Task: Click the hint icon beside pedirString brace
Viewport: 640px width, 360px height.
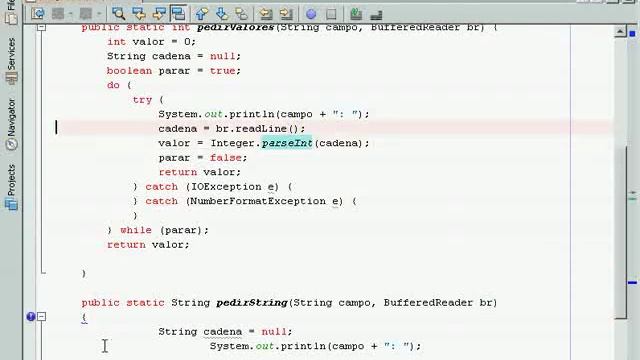Action: click(x=31, y=316)
